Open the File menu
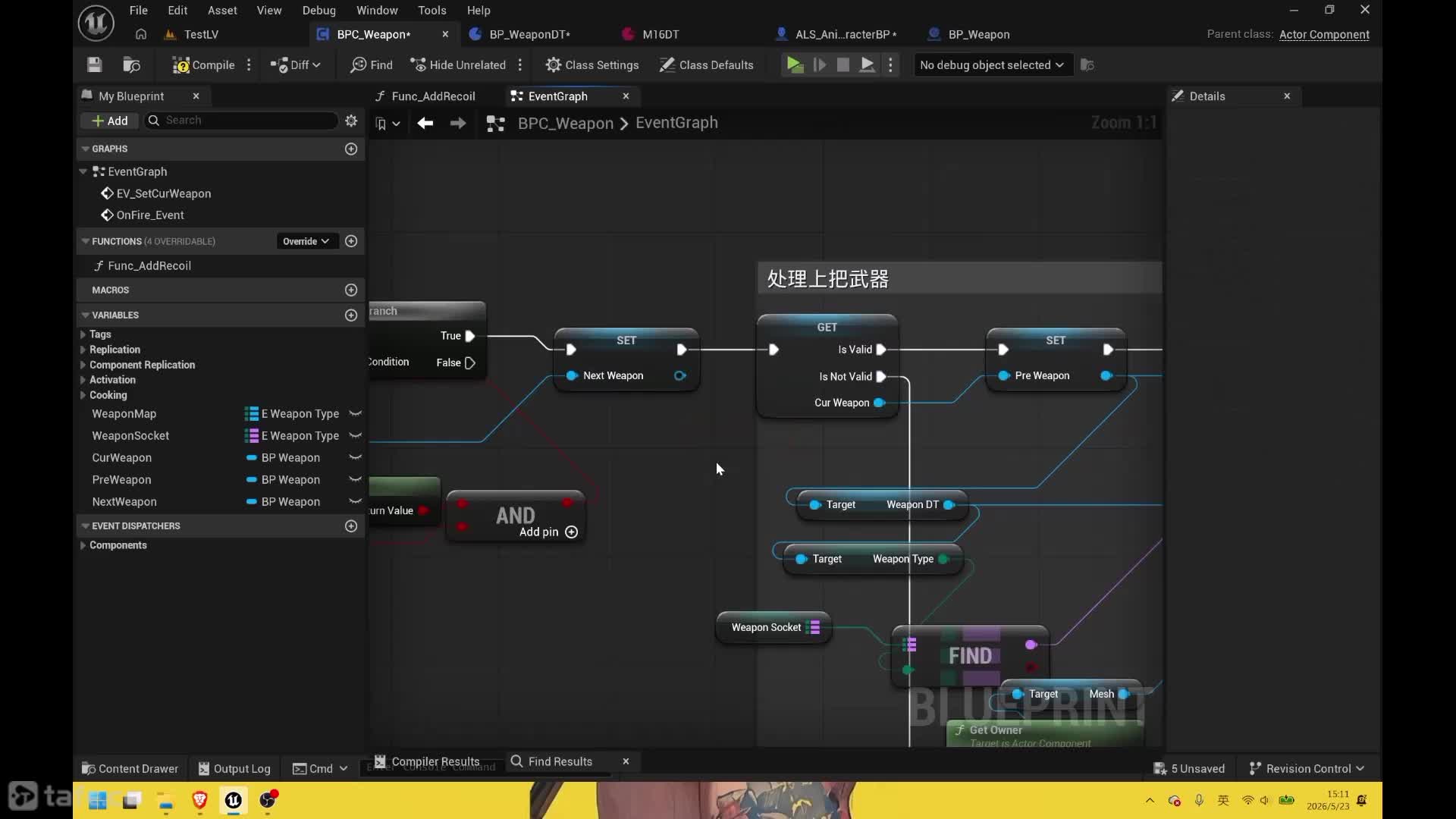This screenshot has height=819, width=1456. point(139,11)
